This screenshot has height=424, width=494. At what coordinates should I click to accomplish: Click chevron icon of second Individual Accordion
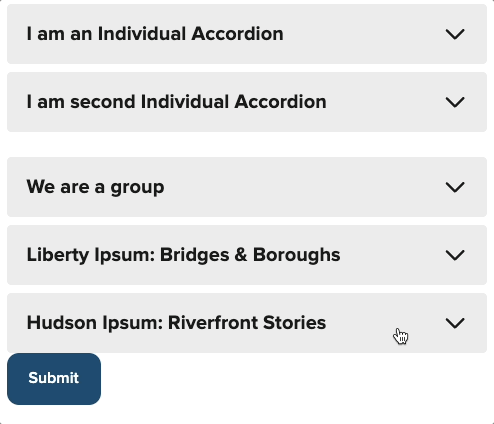pyautogui.click(x=455, y=102)
